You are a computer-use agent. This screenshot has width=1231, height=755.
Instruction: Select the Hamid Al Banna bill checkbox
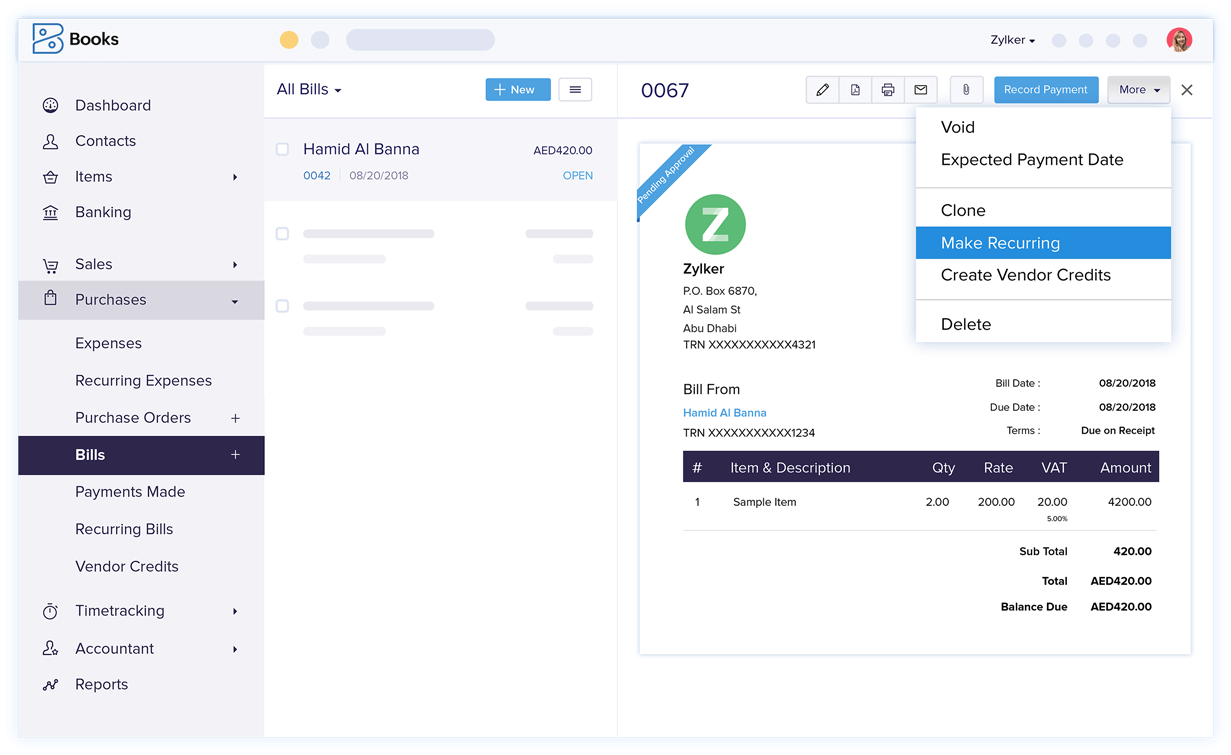tap(282, 149)
